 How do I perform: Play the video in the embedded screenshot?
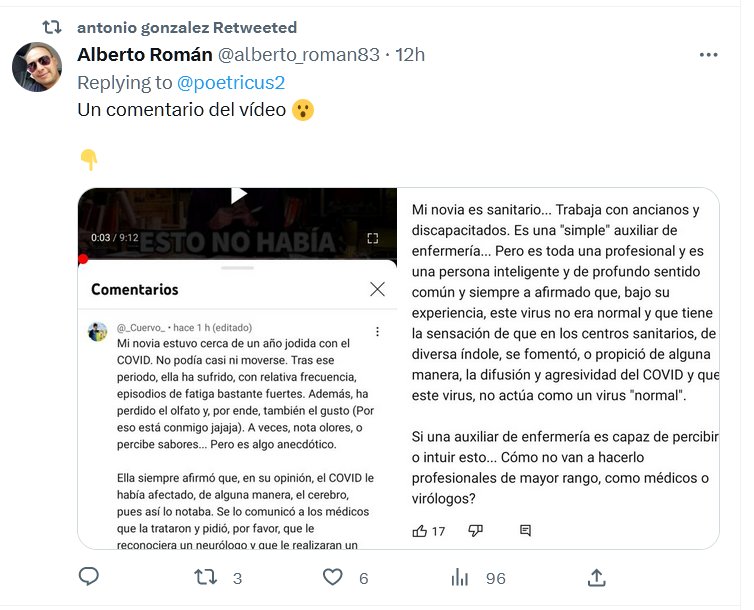[239, 195]
